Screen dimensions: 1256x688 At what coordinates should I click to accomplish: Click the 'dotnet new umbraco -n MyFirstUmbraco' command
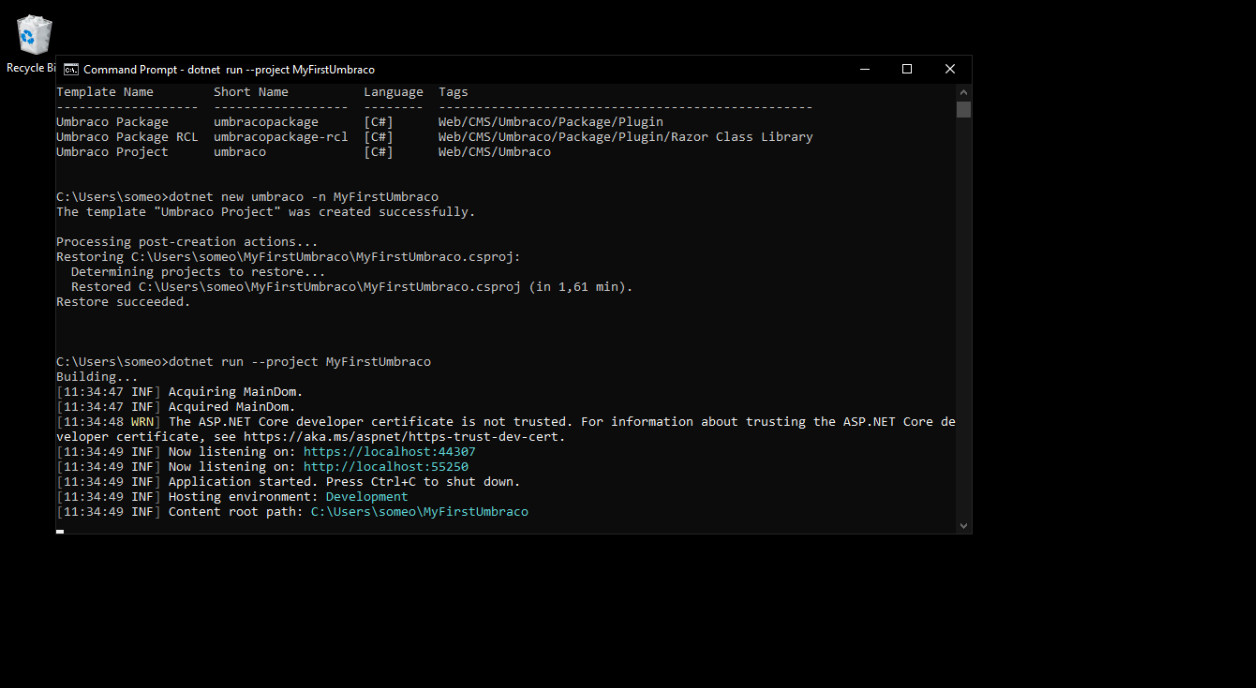(303, 197)
